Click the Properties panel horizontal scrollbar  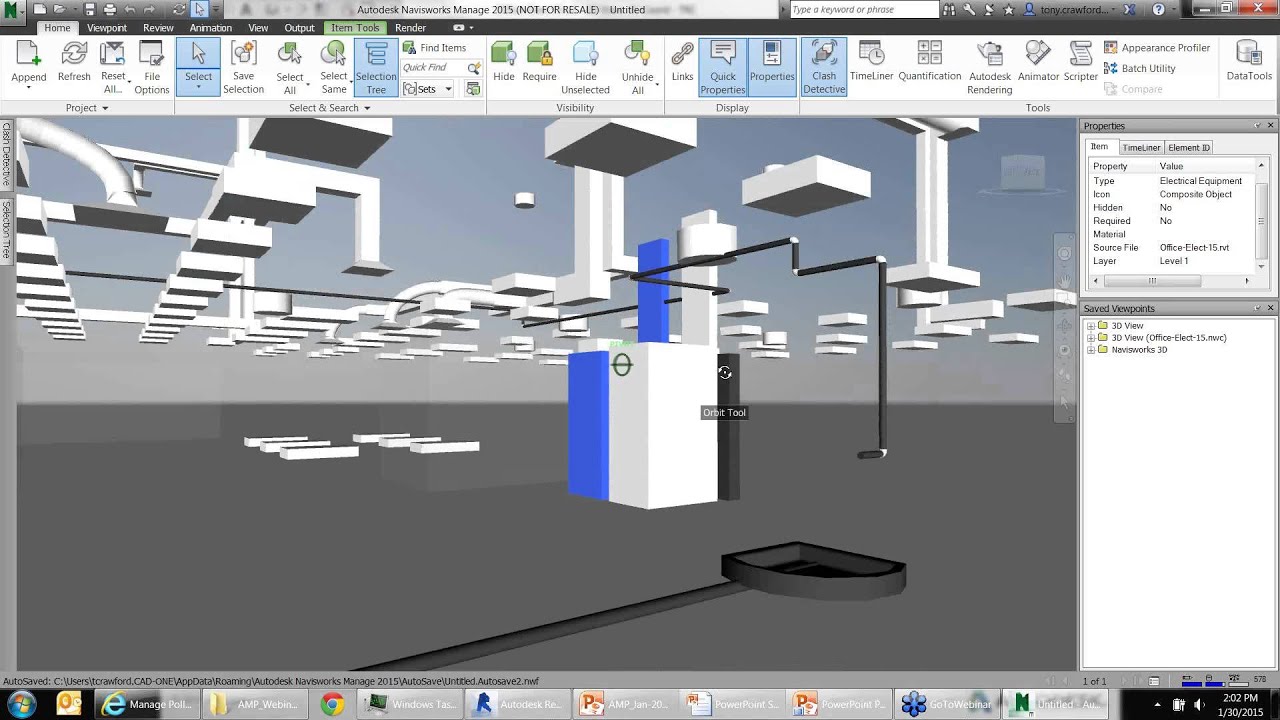(1171, 281)
